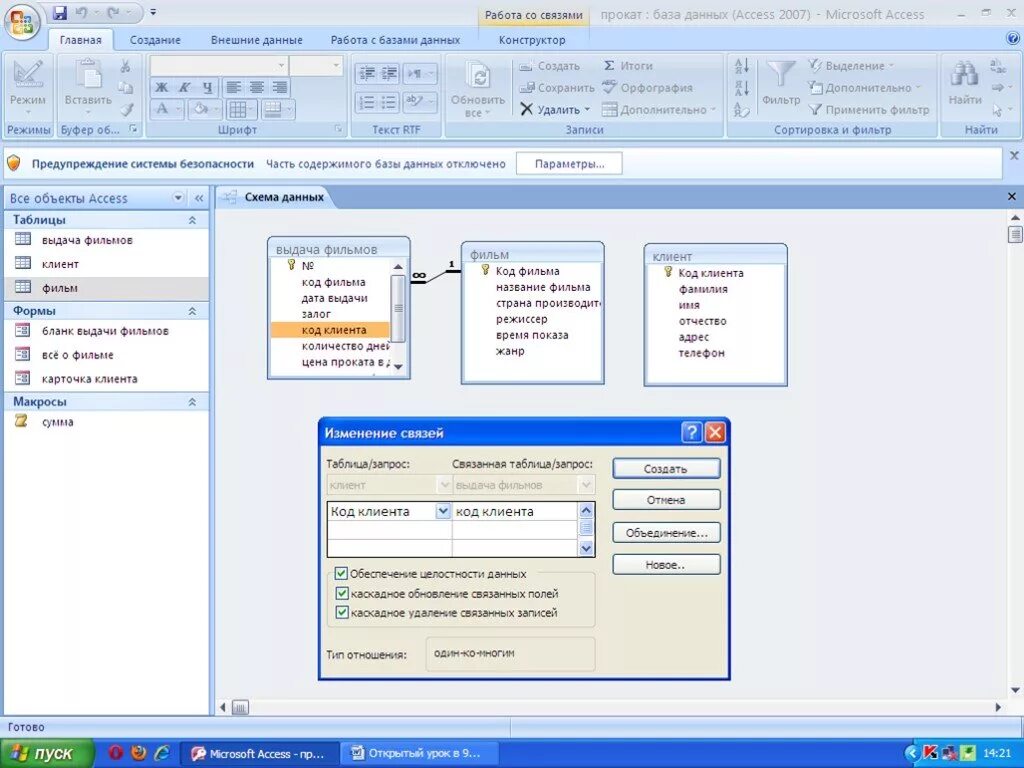Open the font name combo box
Viewport: 1024px width, 768px height.
(x=218, y=65)
